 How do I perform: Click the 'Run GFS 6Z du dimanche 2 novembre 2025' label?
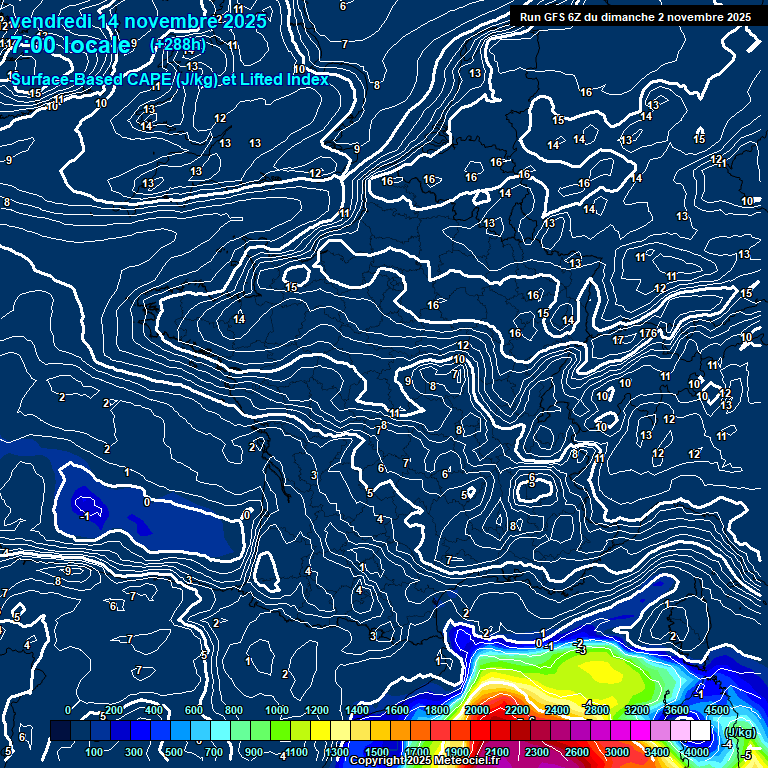coord(635,17)
